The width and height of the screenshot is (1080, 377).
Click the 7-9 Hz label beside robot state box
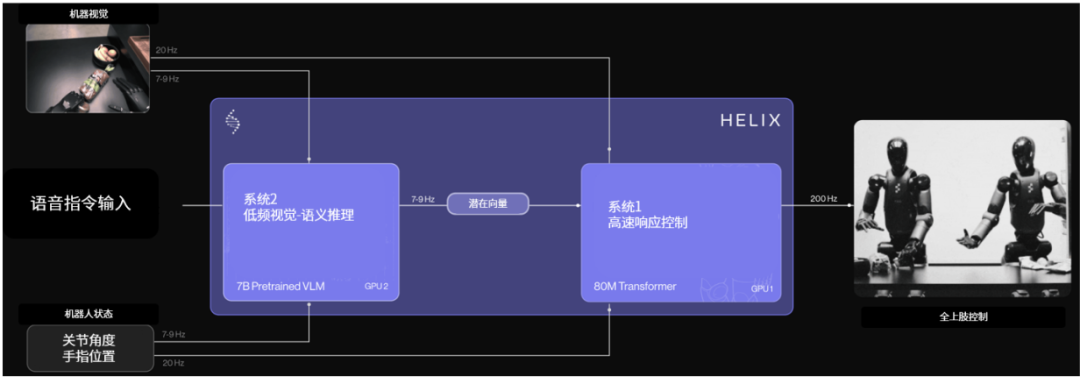173,334
